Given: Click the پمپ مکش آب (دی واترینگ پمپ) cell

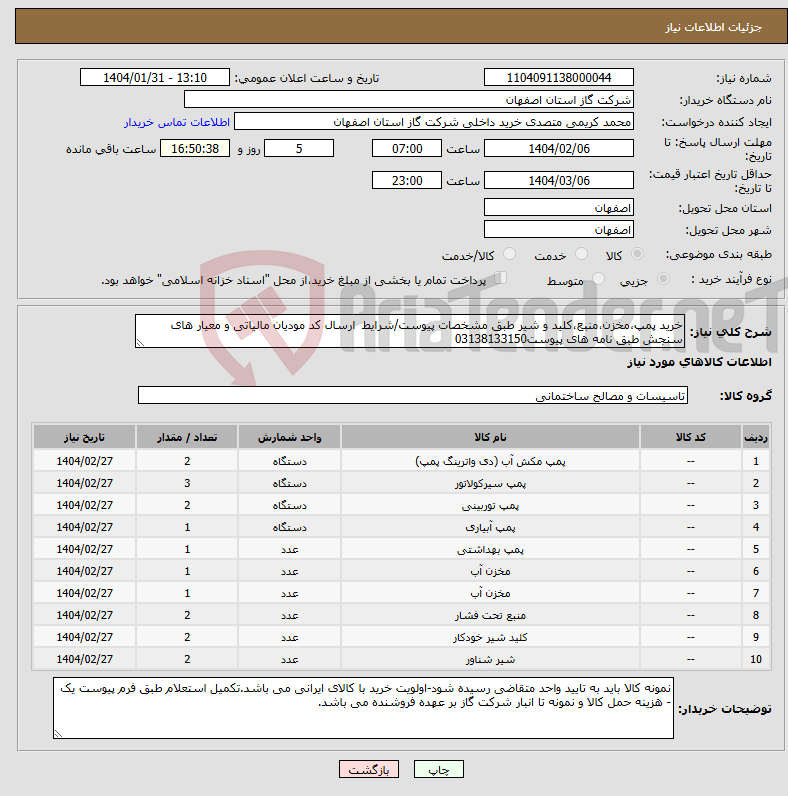Looking at the screenshot, I should tap(490, 461).
